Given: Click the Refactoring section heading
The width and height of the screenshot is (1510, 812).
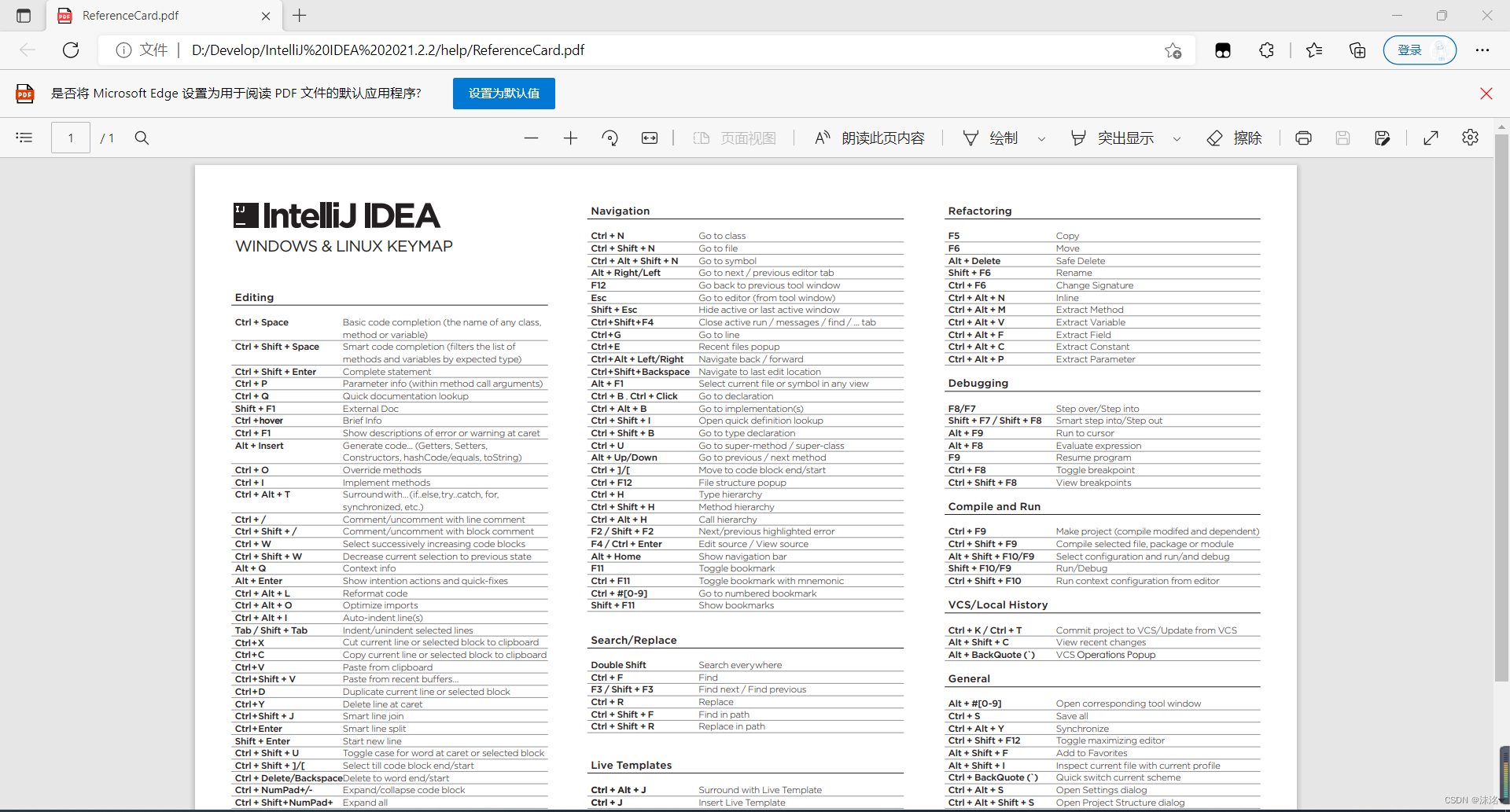Looking at the screenshot, I should [980, 211].
